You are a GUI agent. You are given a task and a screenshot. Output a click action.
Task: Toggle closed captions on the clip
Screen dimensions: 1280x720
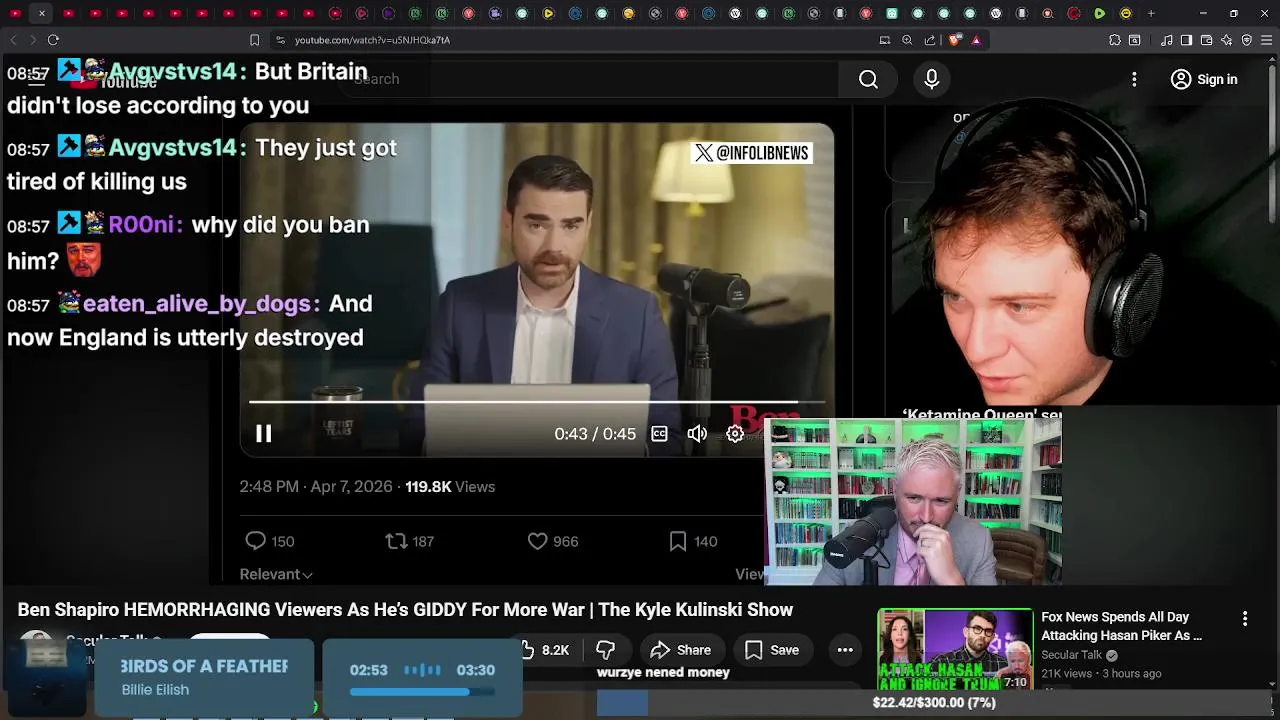(x=659, y=433)
